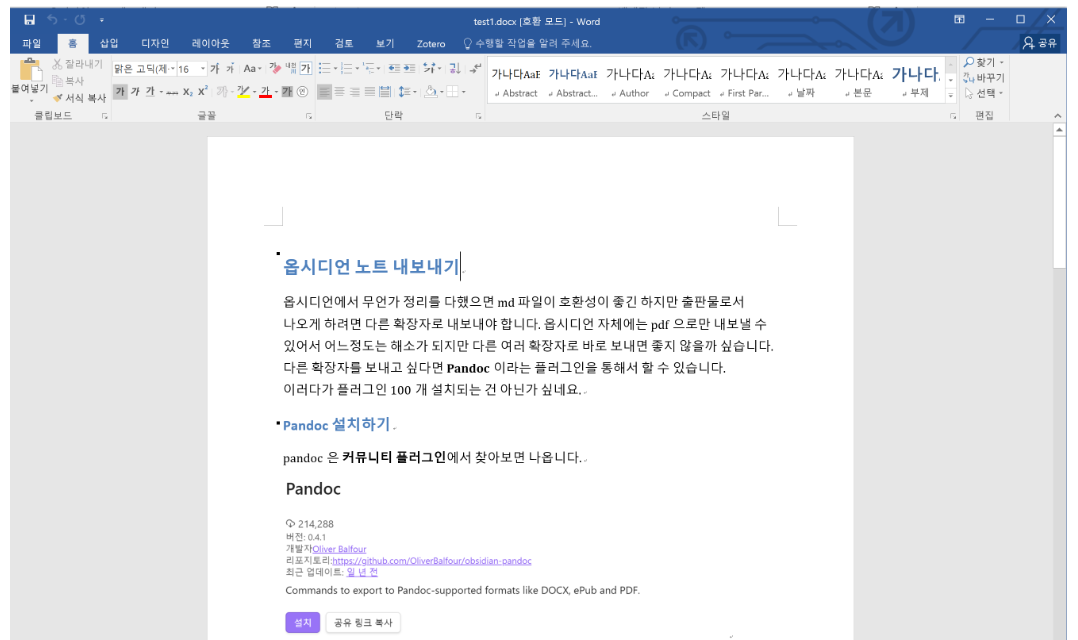
Task: Open the Aa change case dropdown
Action: [252, 68]
